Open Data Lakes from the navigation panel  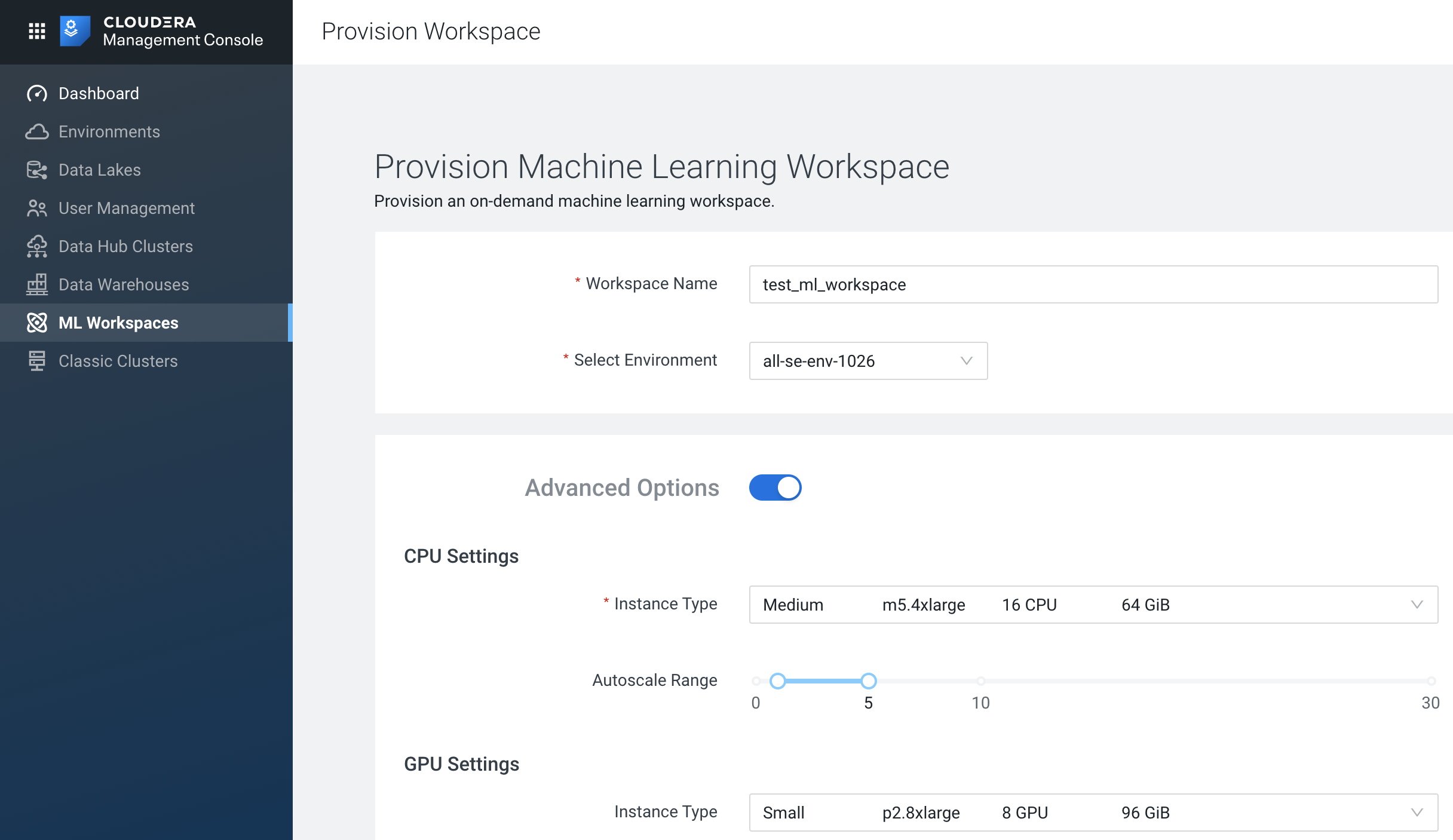(x=100, y=170)
